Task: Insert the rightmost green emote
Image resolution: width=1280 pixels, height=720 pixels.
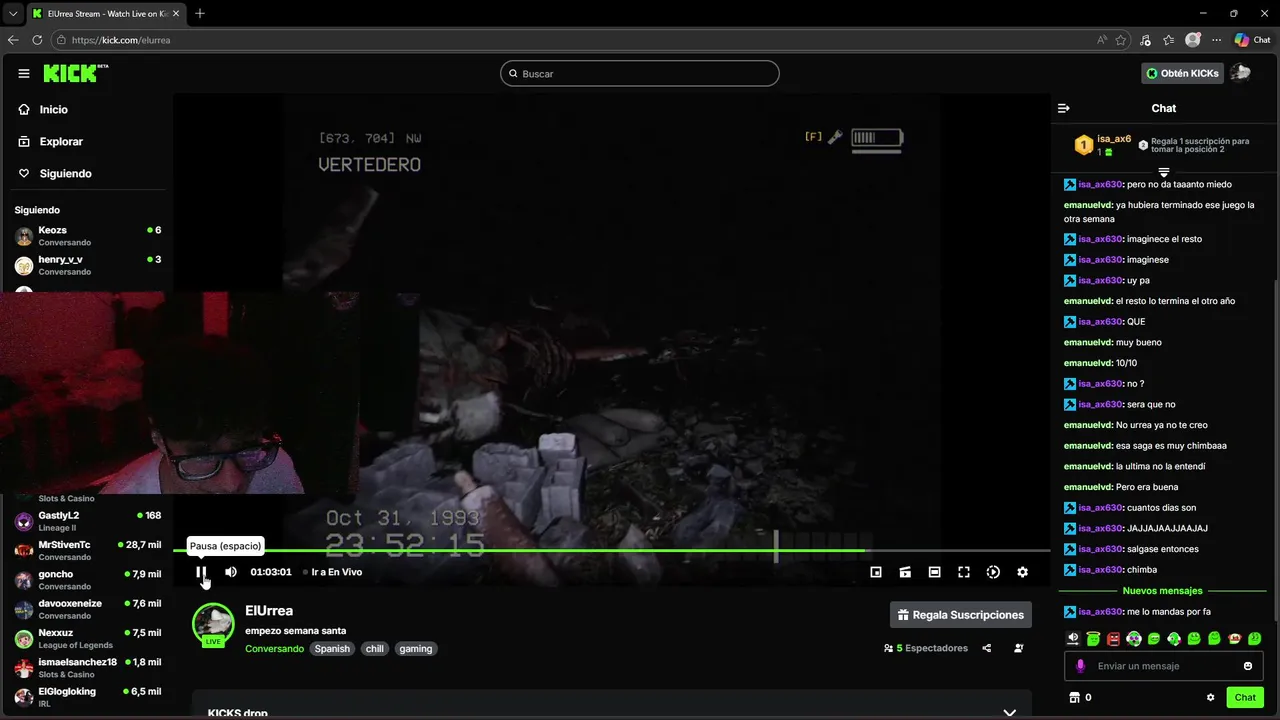Action: (1255, 638)
